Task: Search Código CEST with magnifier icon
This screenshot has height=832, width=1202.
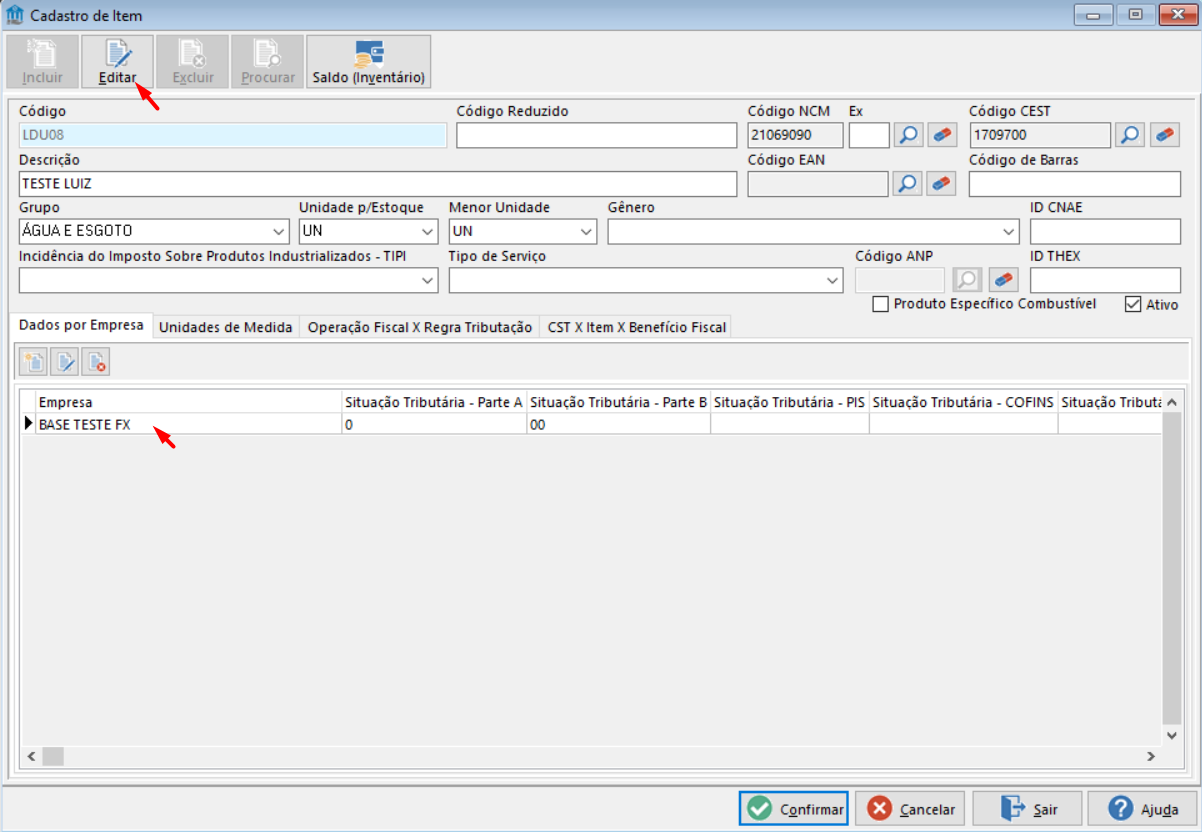Action: click(x=1130, y=135)
